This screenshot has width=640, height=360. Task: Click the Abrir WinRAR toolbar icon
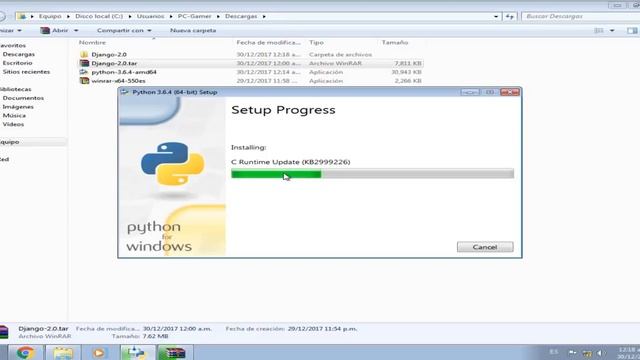coord(45,31)
